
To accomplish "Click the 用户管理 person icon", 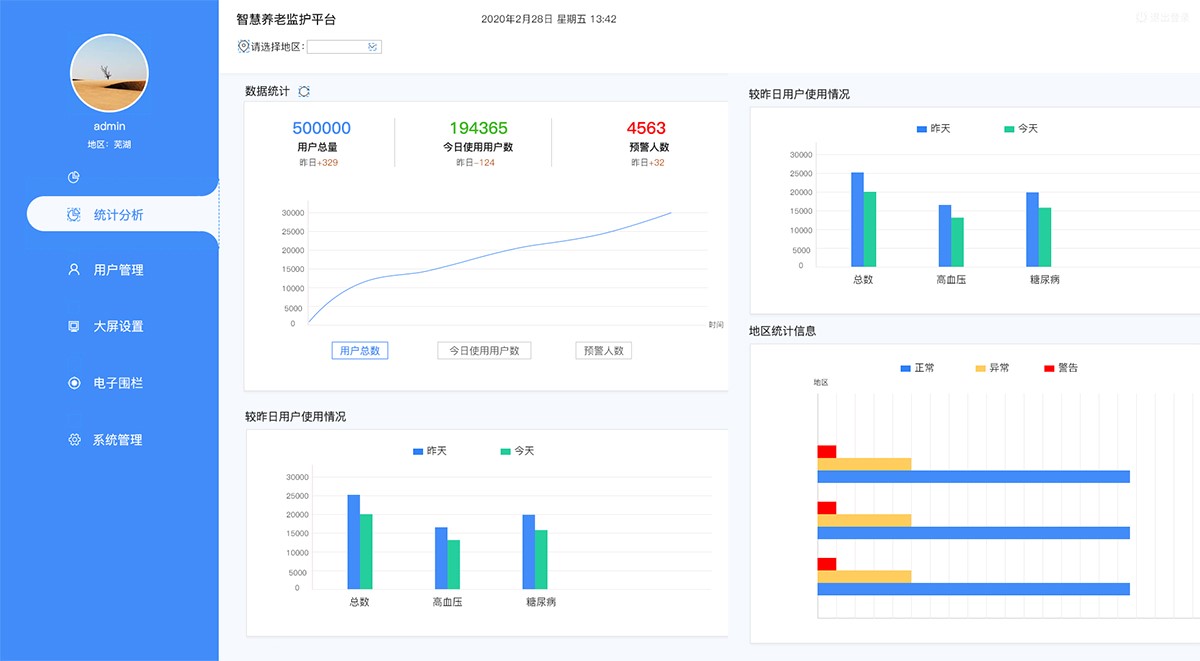I will click(x=74, y=270).
